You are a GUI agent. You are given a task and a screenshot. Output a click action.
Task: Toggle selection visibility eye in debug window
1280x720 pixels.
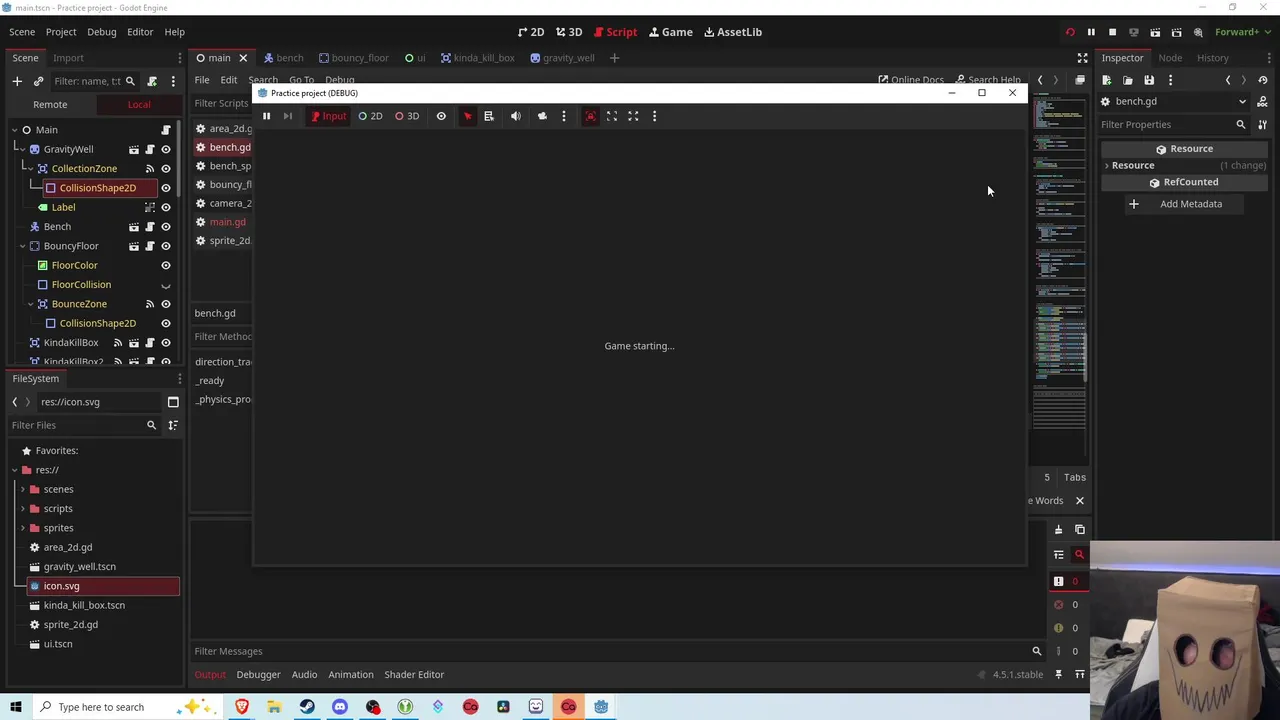pos(441,116)
